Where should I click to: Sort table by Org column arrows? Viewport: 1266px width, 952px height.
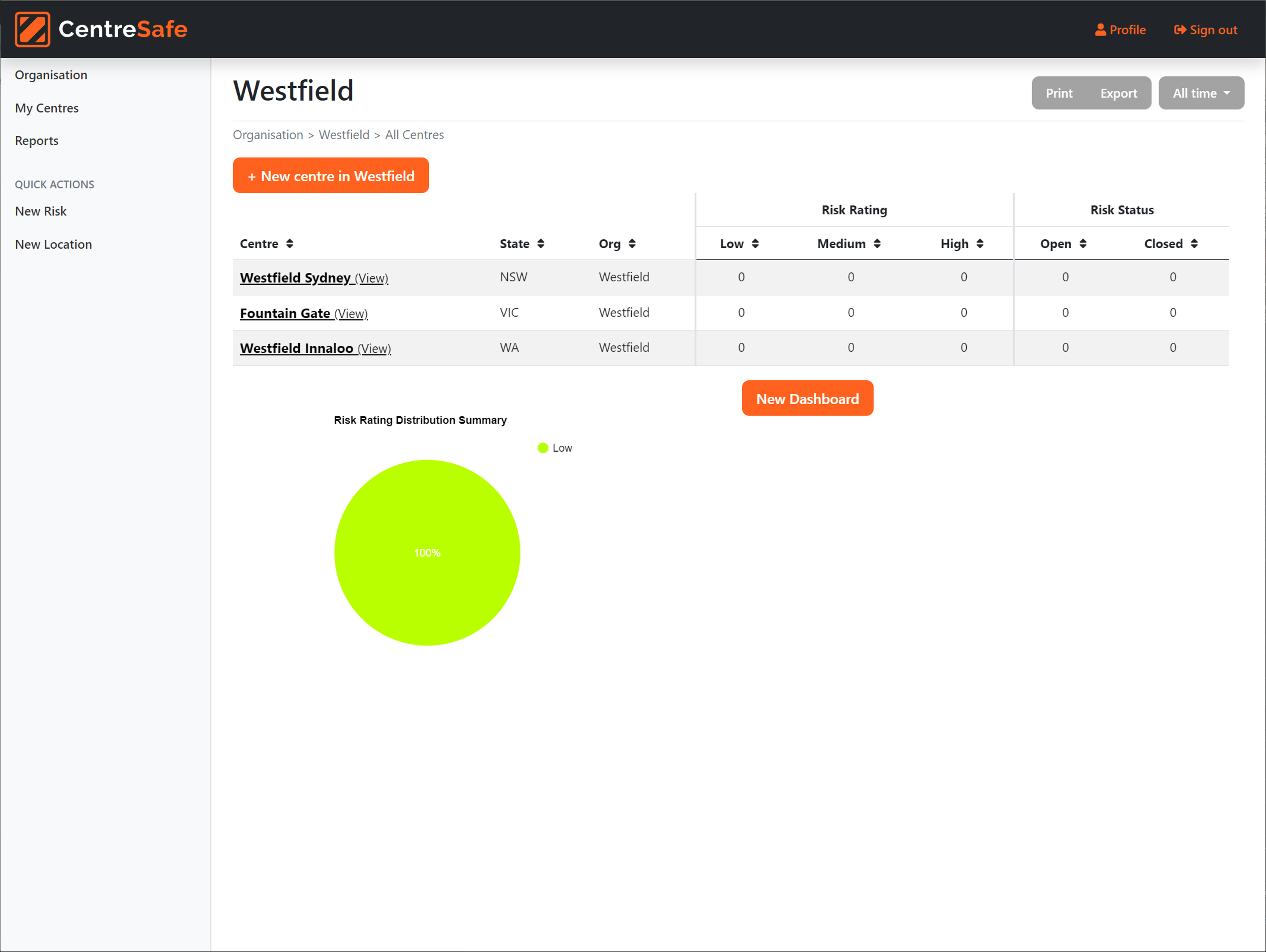coord(632,244)
